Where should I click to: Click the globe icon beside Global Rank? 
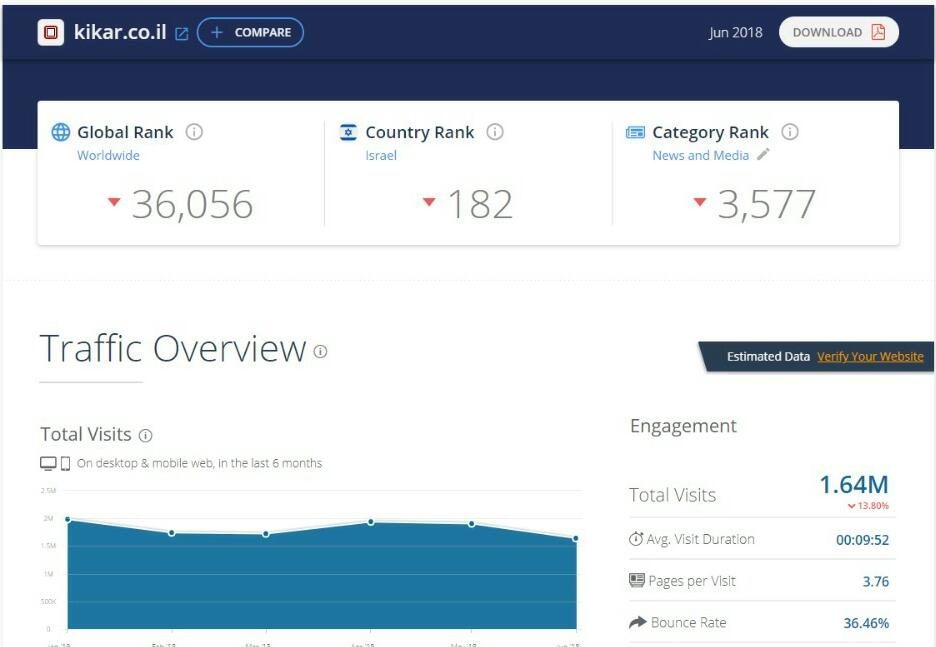[x=61, y=132]
